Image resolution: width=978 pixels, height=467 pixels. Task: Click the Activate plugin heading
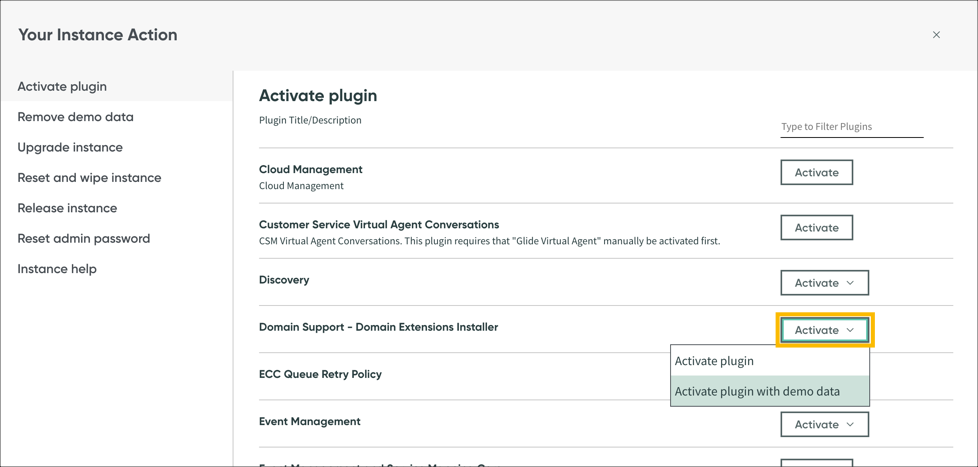pyautogui.click(x=318, y=96)
